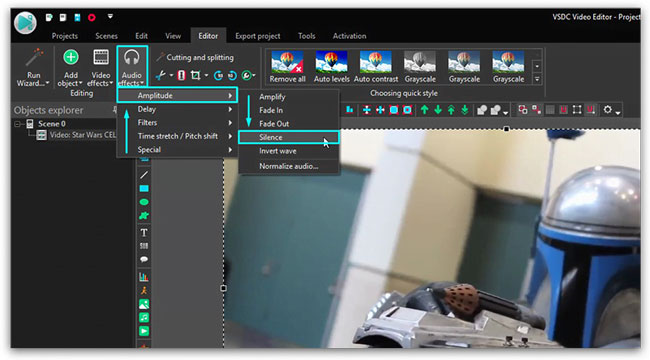The width and height of the screenshot is (650, 360).
Task: Click the Add object button
Action: click(70, 68)
